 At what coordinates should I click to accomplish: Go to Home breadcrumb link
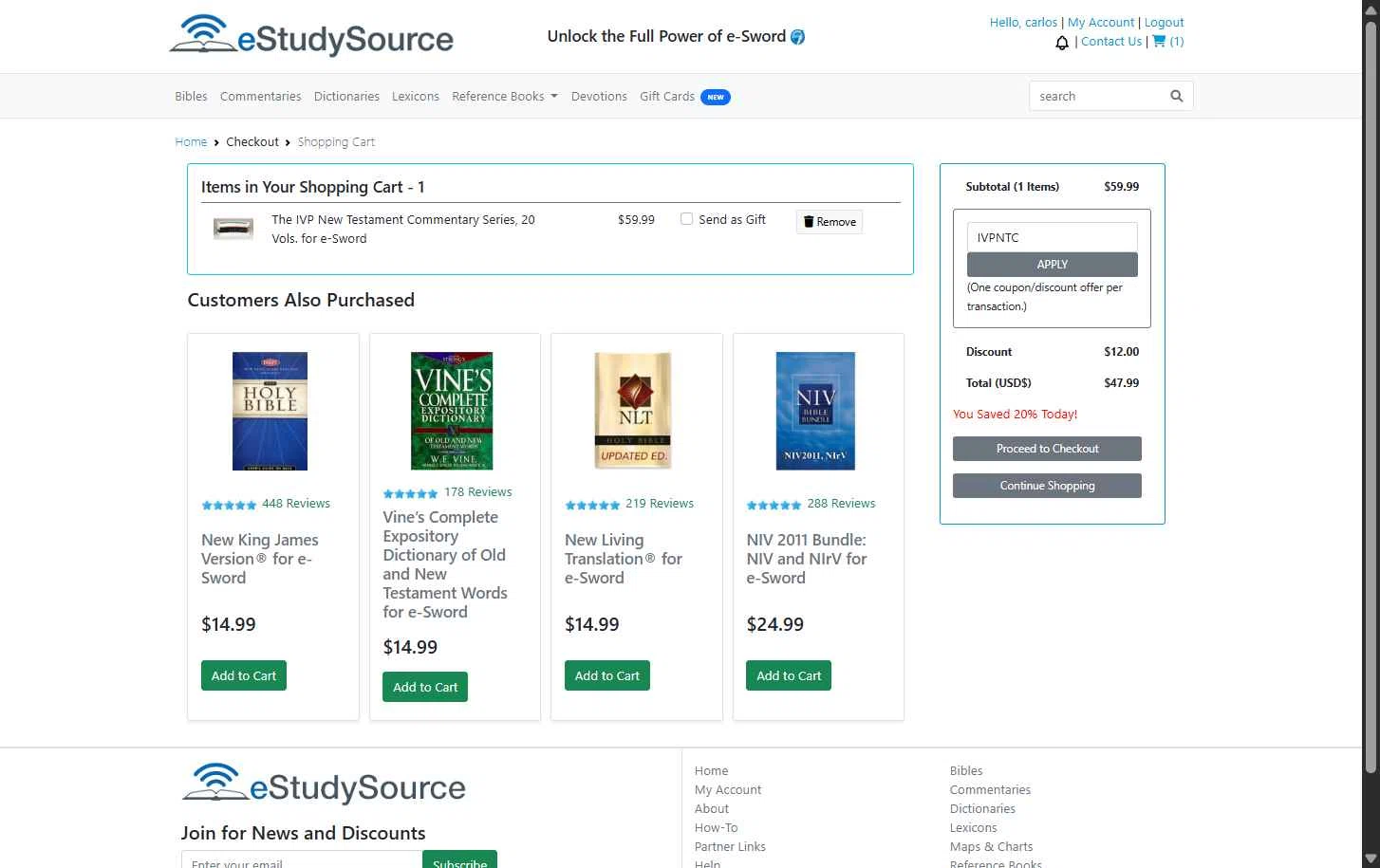point(191,142)
